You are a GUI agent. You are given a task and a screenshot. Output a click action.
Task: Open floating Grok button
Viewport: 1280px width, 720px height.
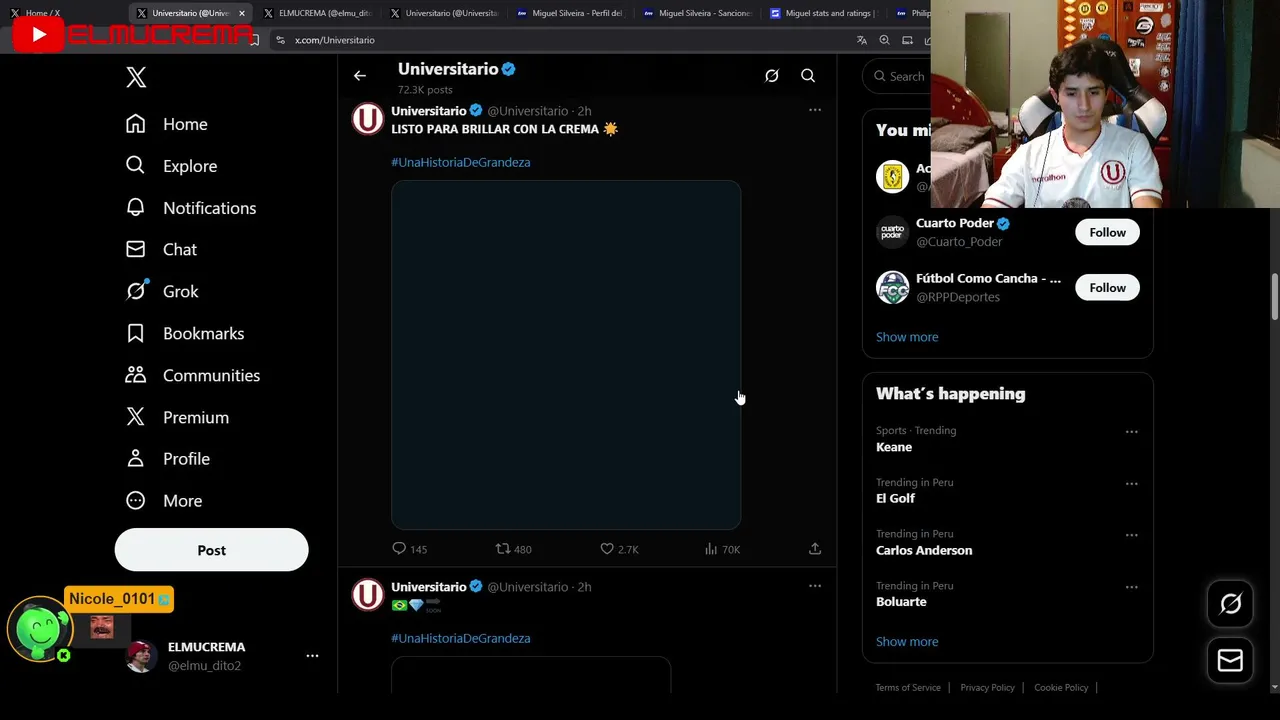point(1230,604)
